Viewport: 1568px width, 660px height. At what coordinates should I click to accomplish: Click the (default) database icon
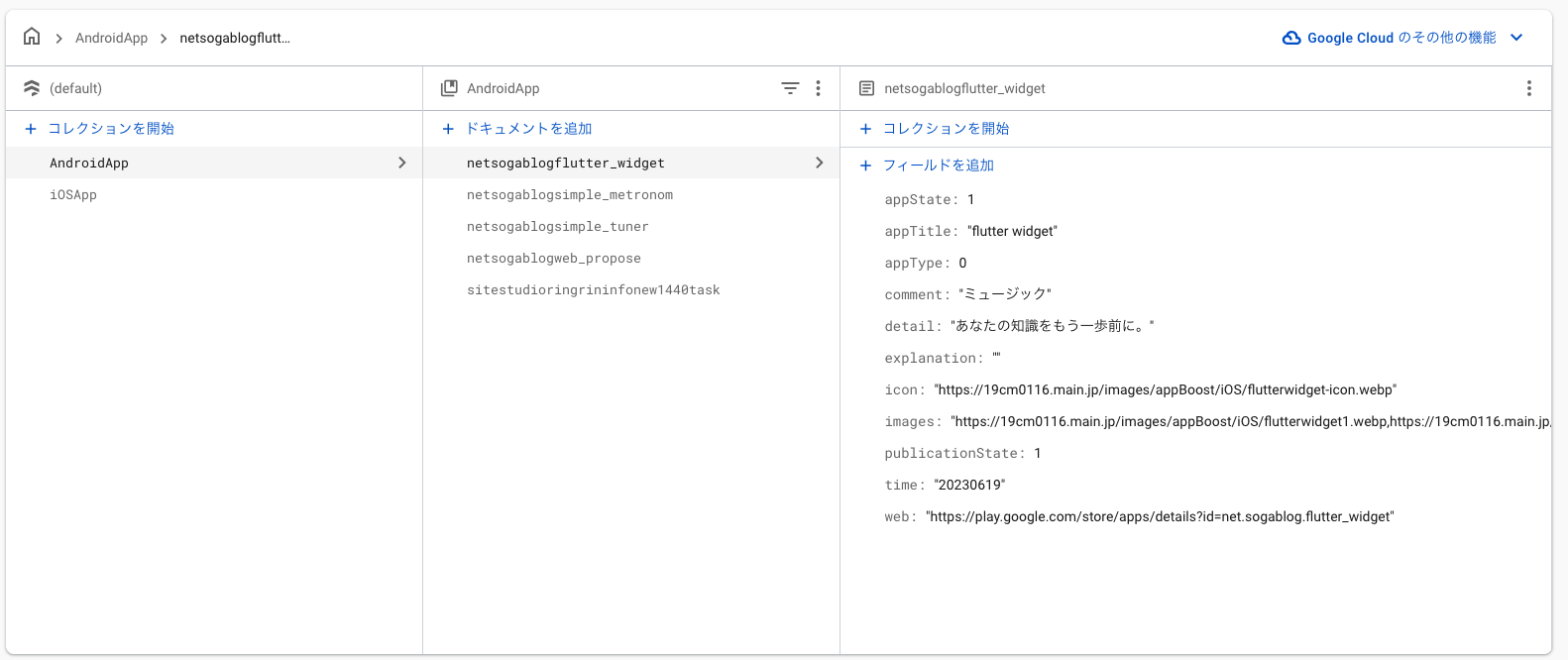[32, 88]
